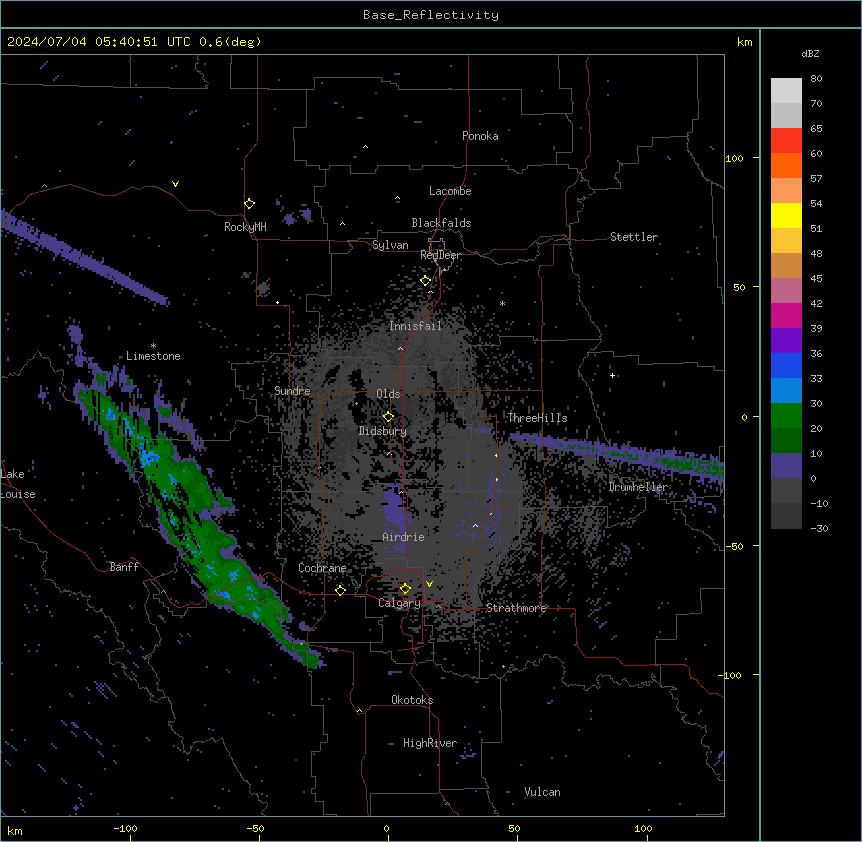Click the RedDeer label

[441, 255]
